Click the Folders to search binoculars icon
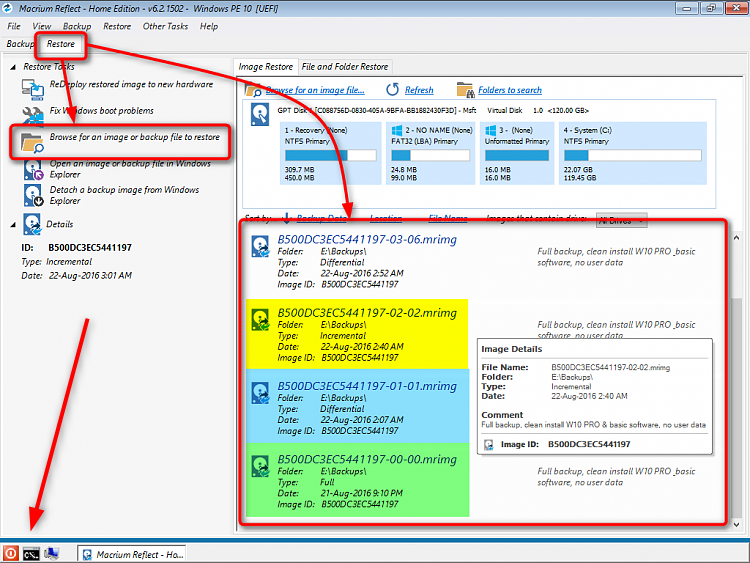 pos(464,90)
